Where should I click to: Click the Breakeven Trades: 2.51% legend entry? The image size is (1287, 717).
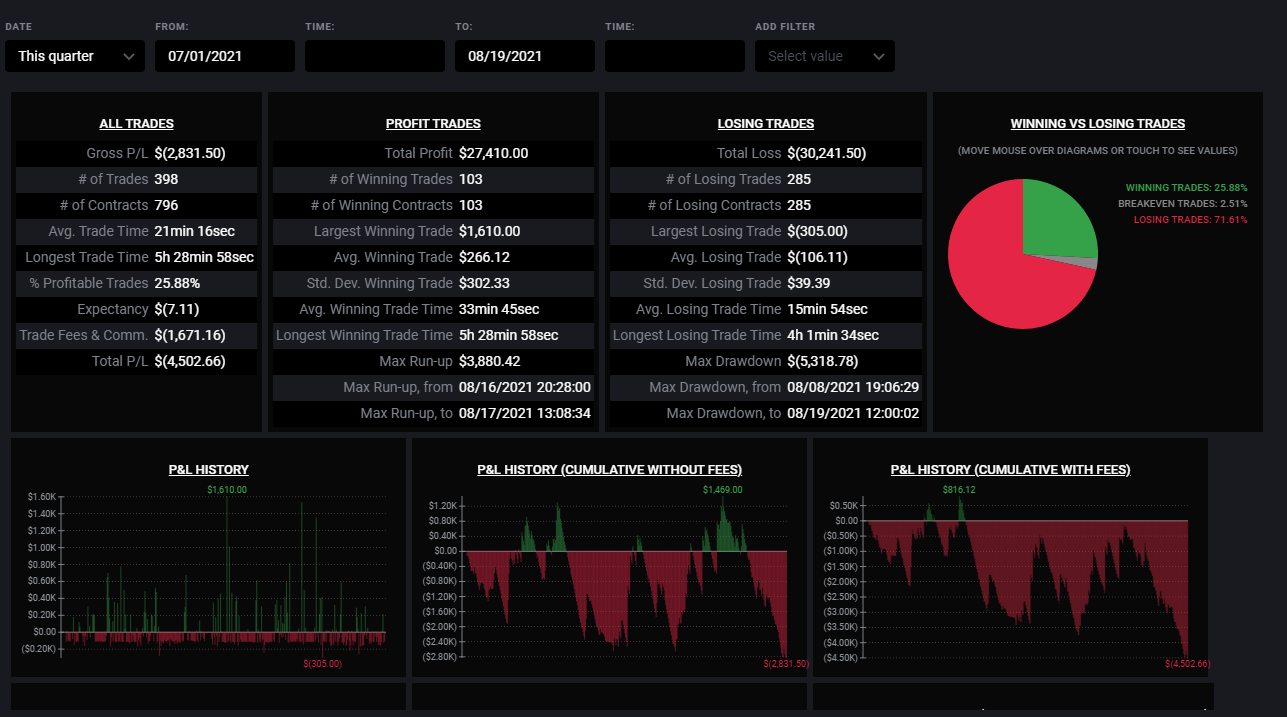(1182, 204)
